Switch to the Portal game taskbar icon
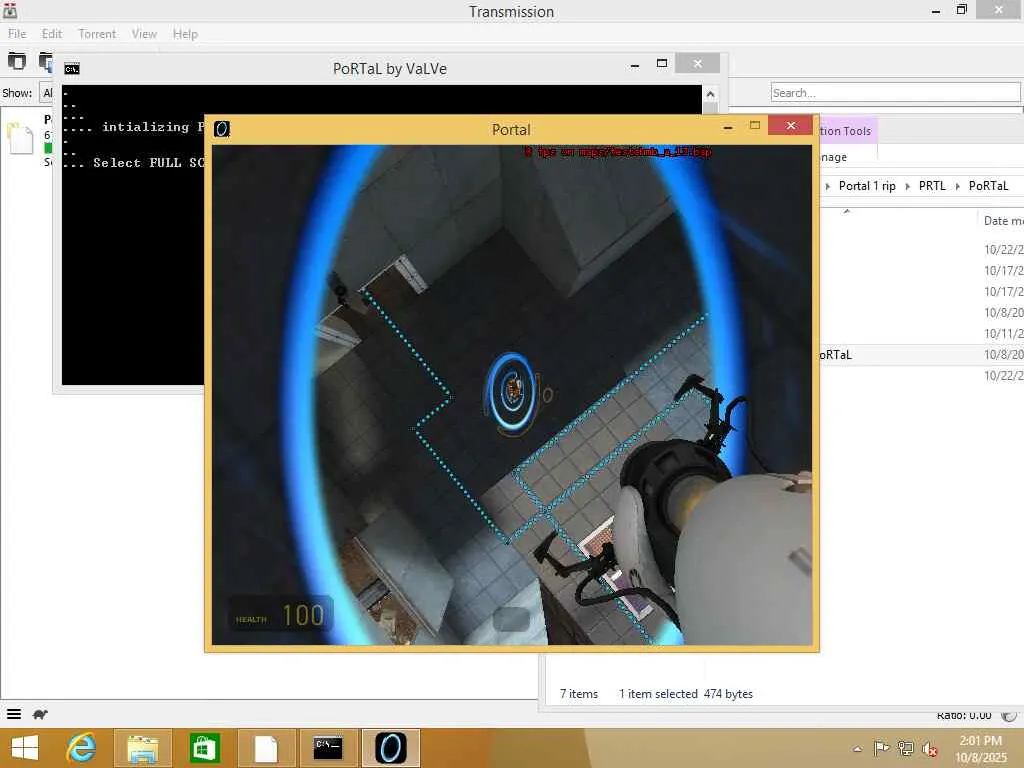This screenshot has height=768, width=1024. (x=391, y=748)
